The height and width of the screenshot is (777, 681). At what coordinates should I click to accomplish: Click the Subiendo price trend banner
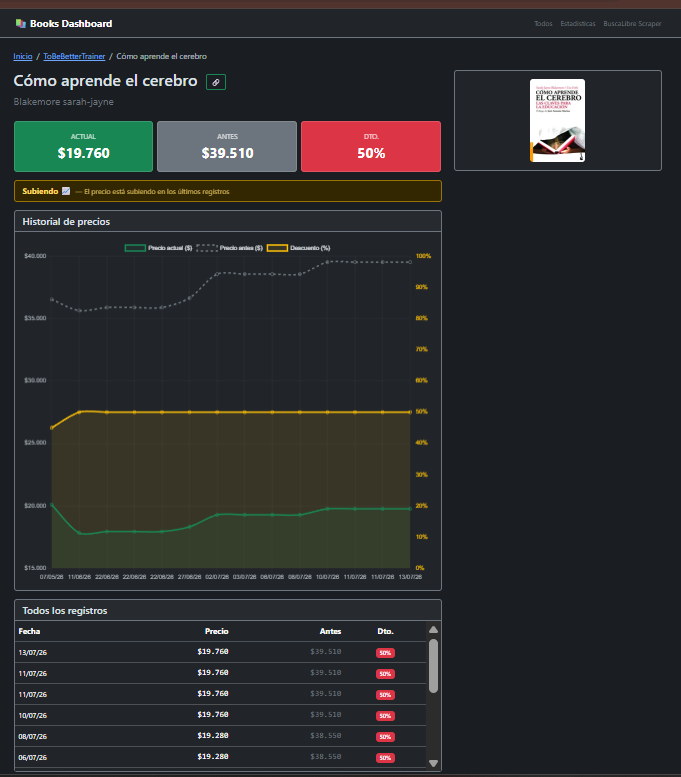tap(228, 191)
